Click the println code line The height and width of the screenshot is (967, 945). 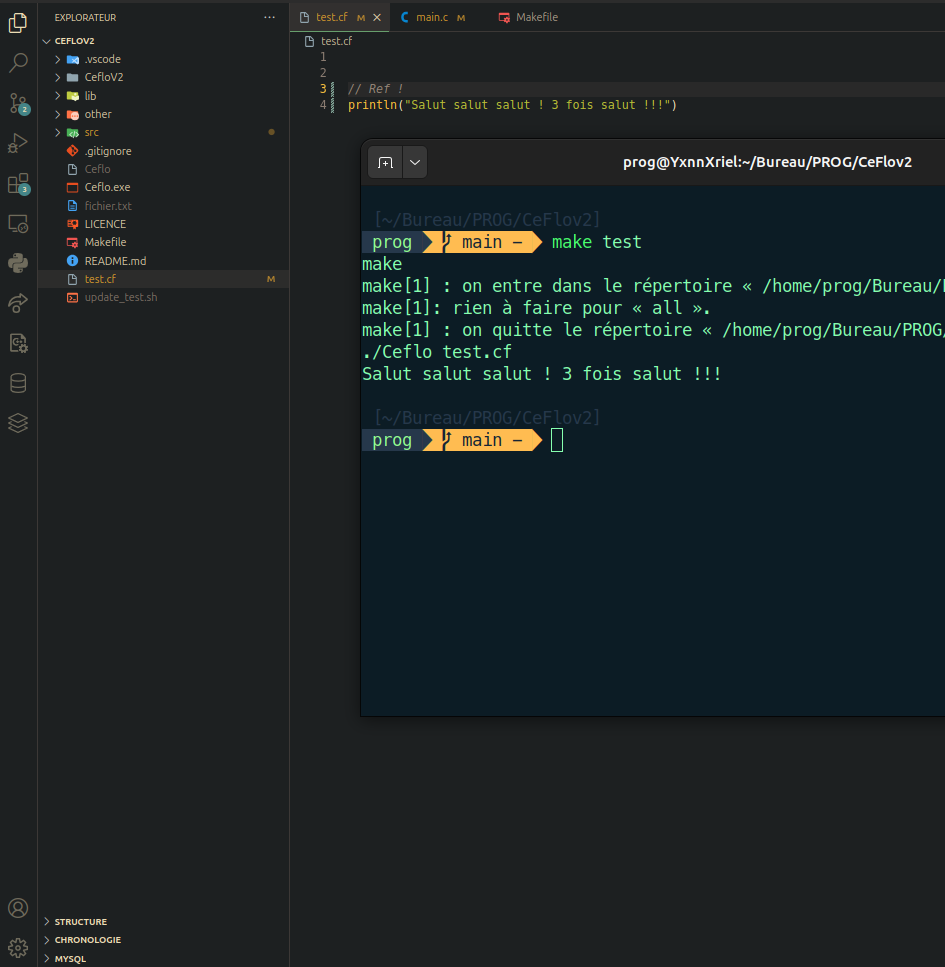pyautogui.click(x=513, y=105)
